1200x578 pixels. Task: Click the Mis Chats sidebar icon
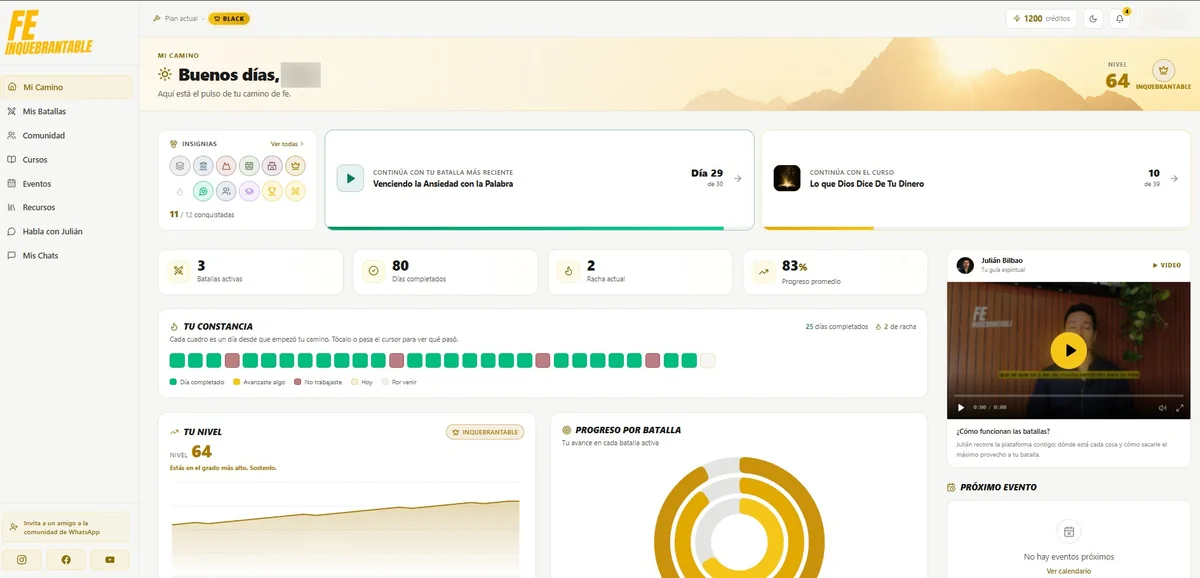(12, 255)
